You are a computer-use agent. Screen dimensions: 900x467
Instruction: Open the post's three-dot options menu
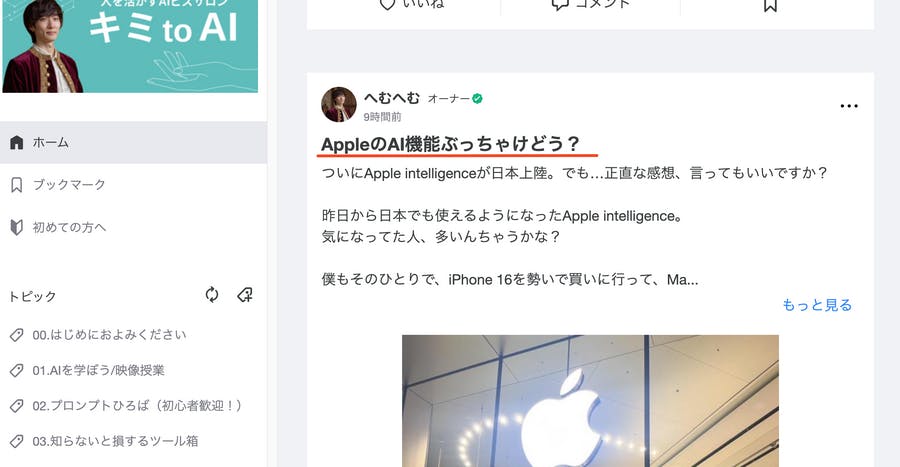pos(849,106)
